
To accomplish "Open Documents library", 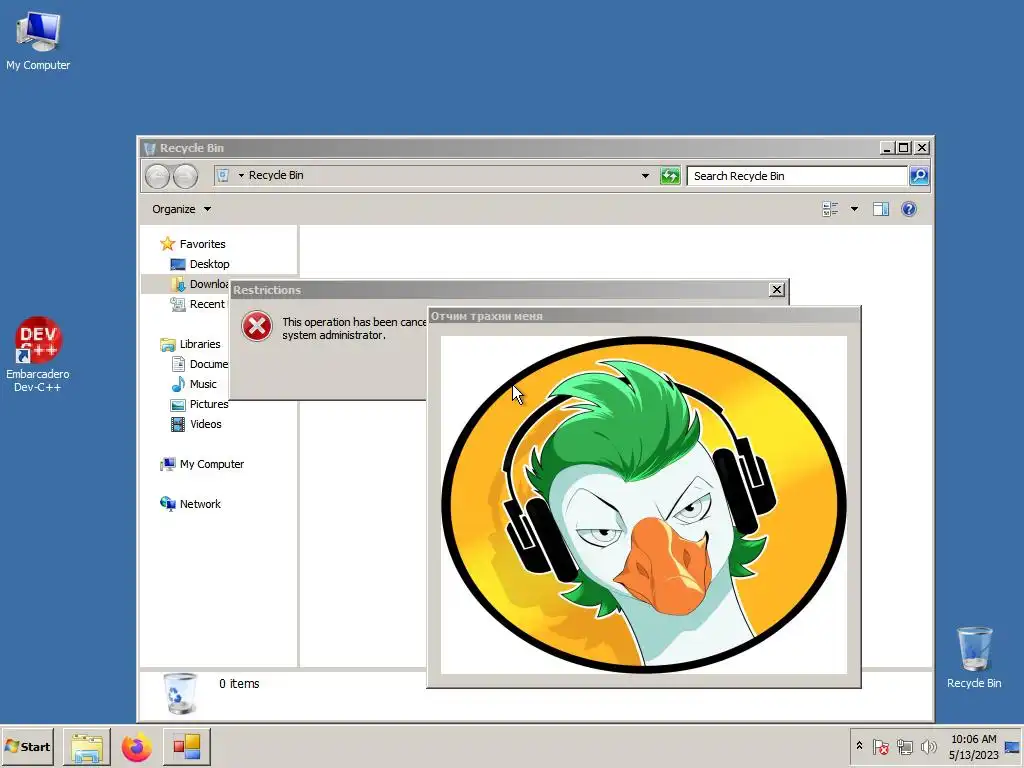I will [199, 364].
